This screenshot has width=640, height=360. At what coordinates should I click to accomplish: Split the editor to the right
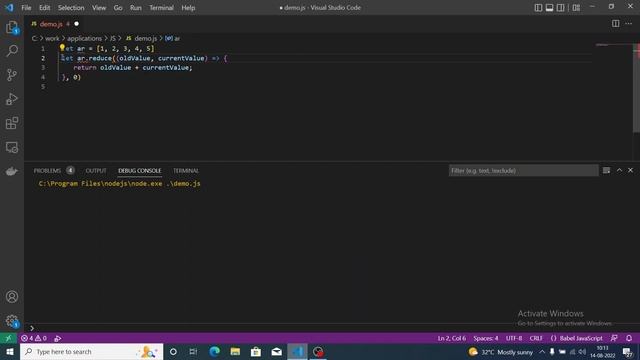pyautogui.click(x=616, y=24)
